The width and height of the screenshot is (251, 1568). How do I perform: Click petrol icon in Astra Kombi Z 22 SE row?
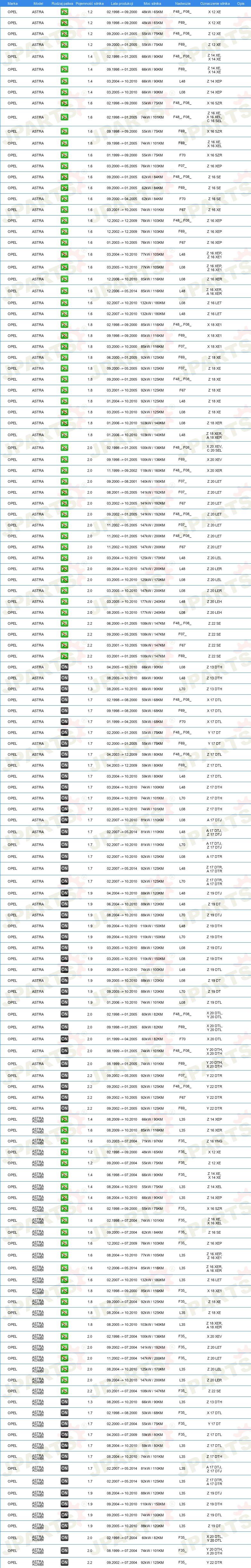coord(64,1391)
